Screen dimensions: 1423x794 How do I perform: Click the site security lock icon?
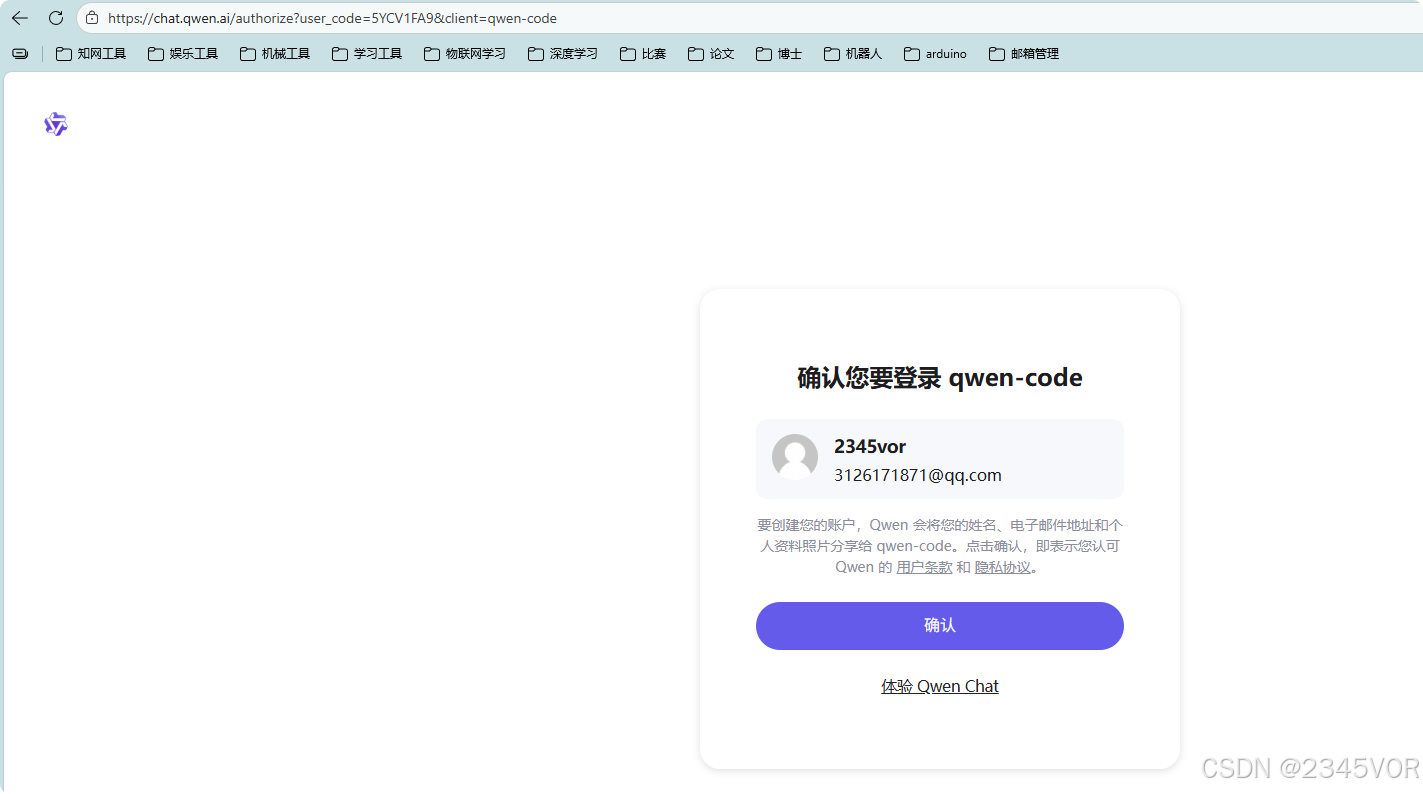tap(91, 17)
